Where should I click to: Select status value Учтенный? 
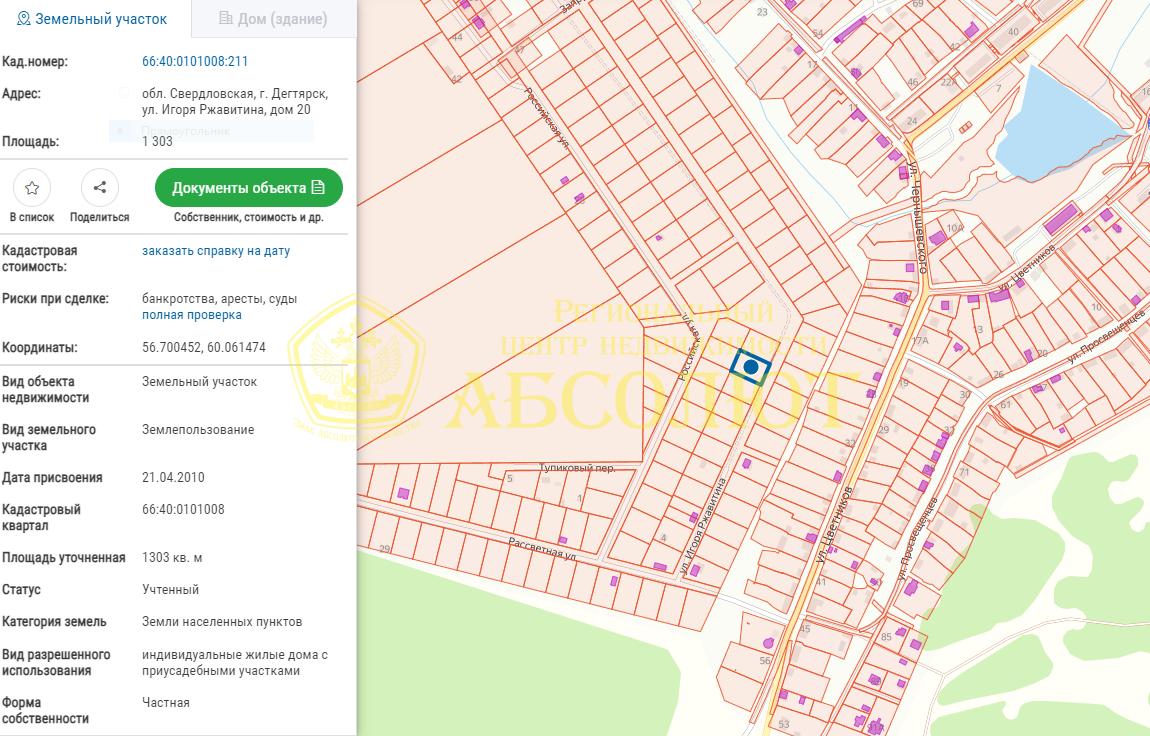170,590
